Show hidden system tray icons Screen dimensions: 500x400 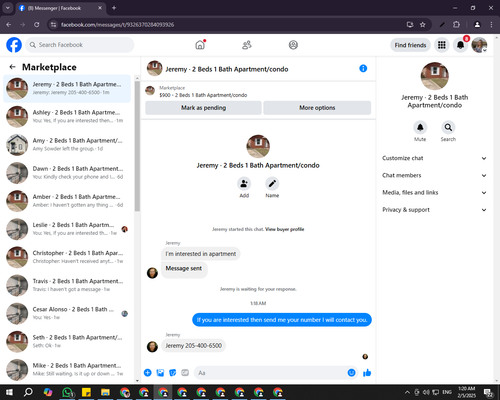tap(407, 392)
